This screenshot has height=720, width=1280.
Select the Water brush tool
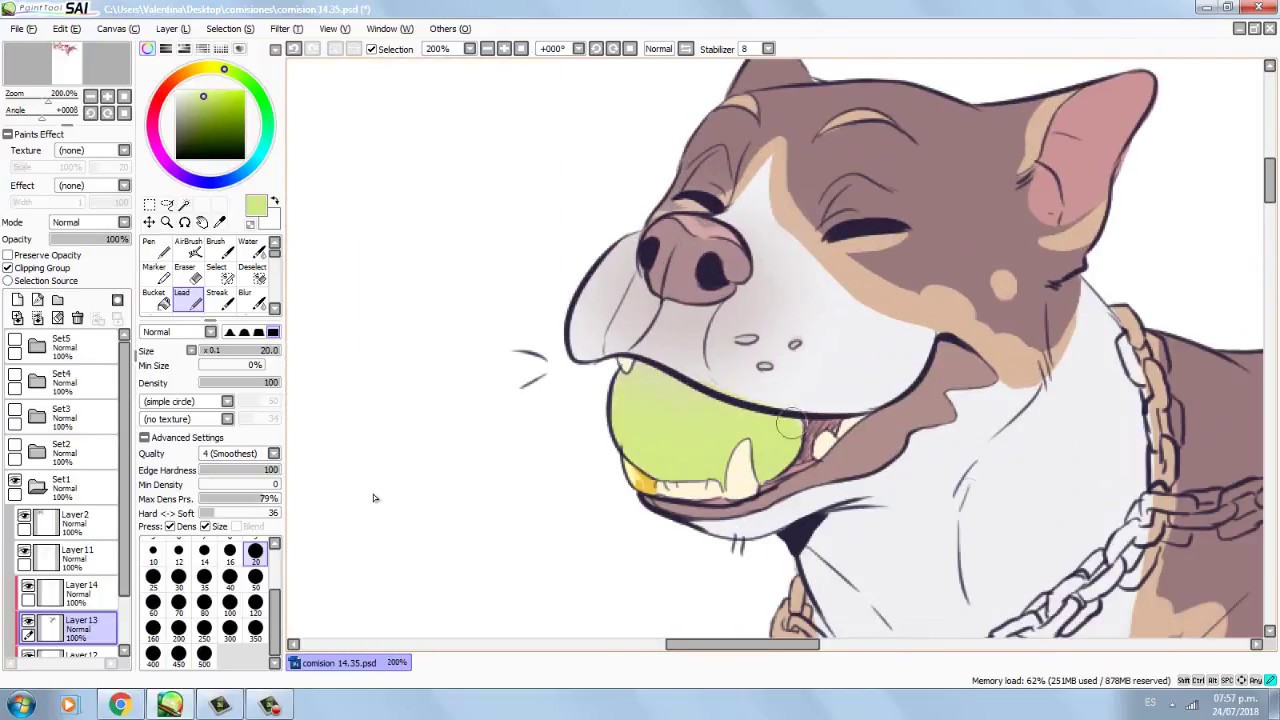pos(250,249)
